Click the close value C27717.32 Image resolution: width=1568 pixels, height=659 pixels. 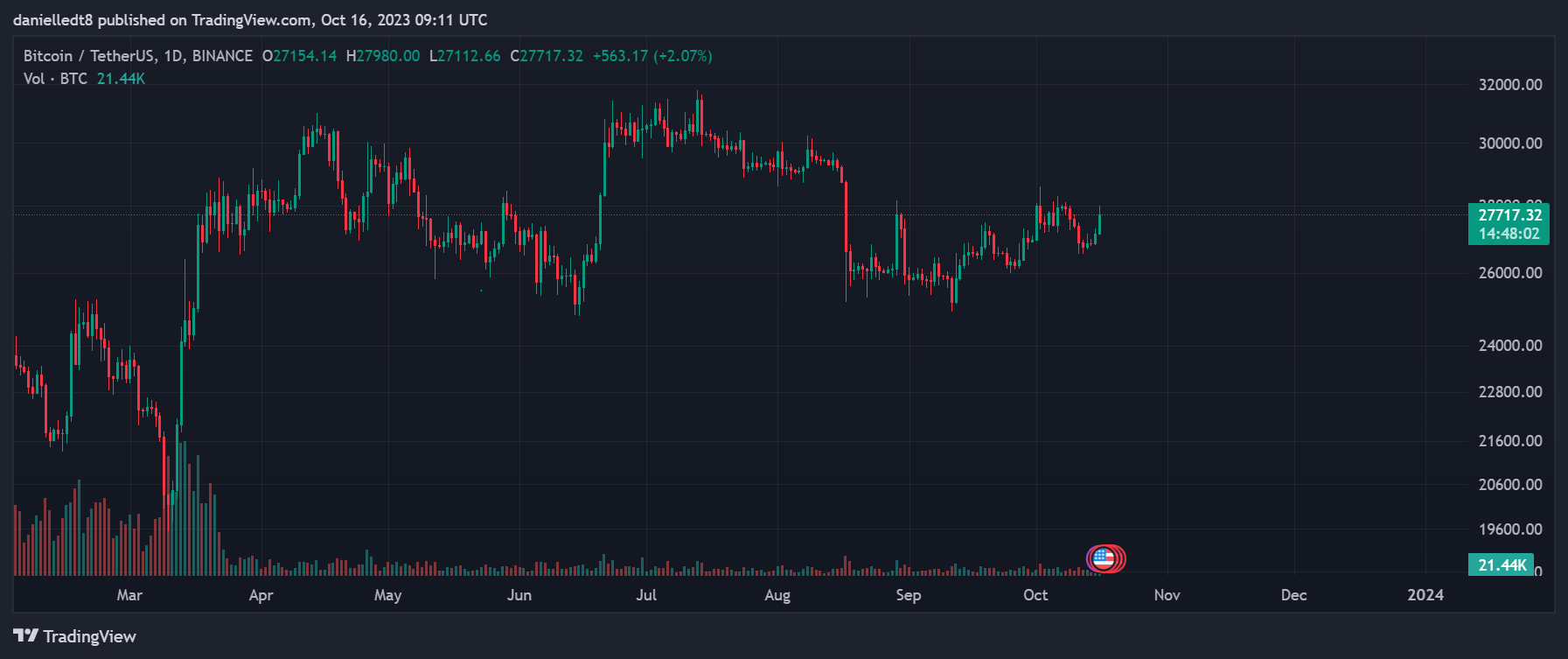tap(547, 56)
